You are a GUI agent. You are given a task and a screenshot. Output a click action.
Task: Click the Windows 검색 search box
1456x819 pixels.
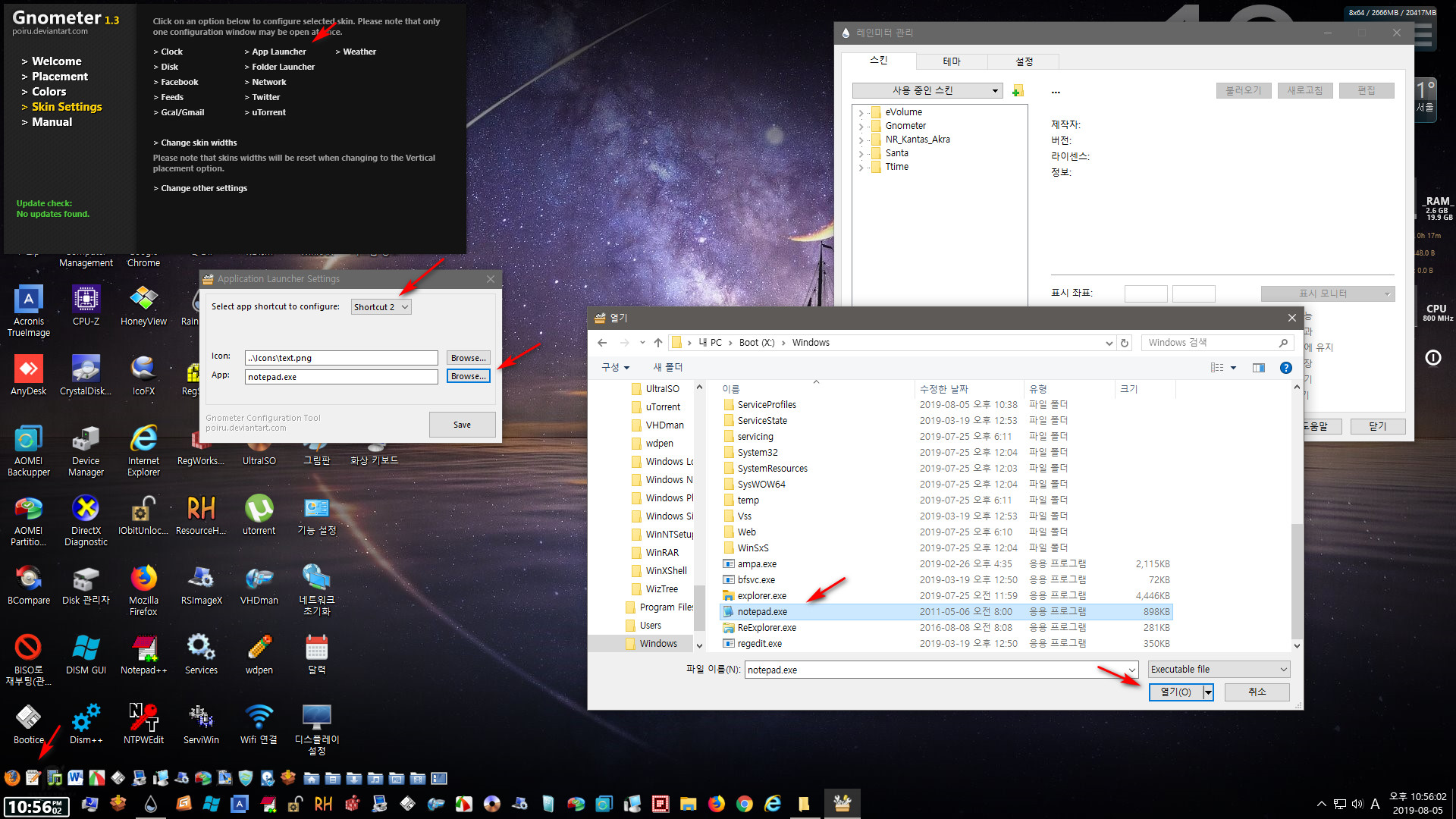click(x=1217, y=343)
